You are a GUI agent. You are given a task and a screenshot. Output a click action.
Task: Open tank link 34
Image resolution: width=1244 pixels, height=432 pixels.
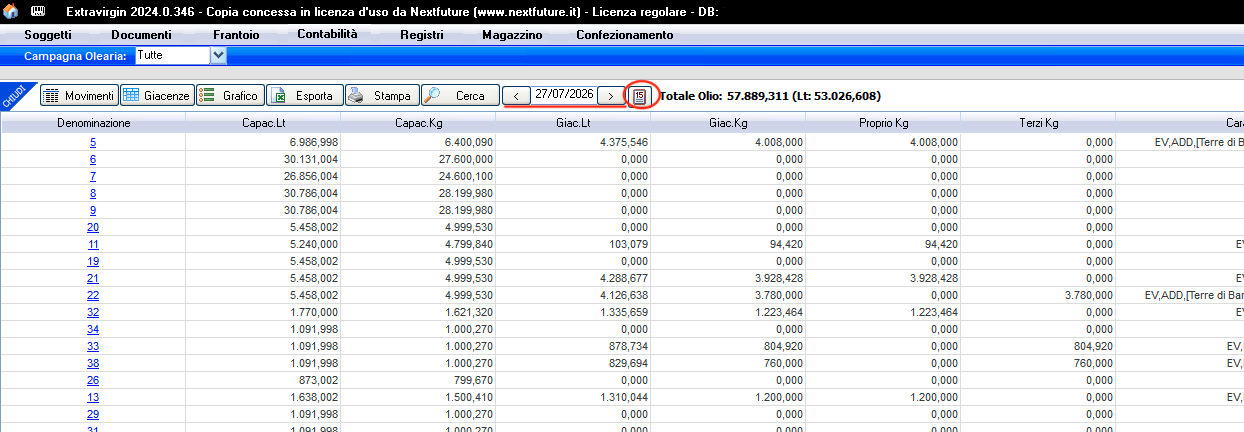93,329
